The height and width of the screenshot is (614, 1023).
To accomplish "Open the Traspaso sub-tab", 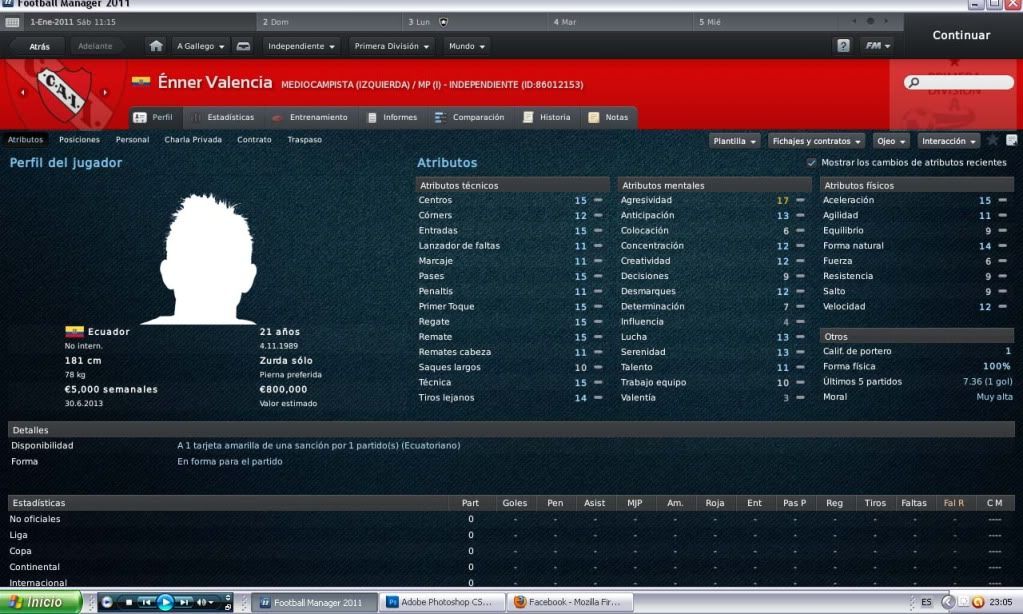I will point(305,140).
